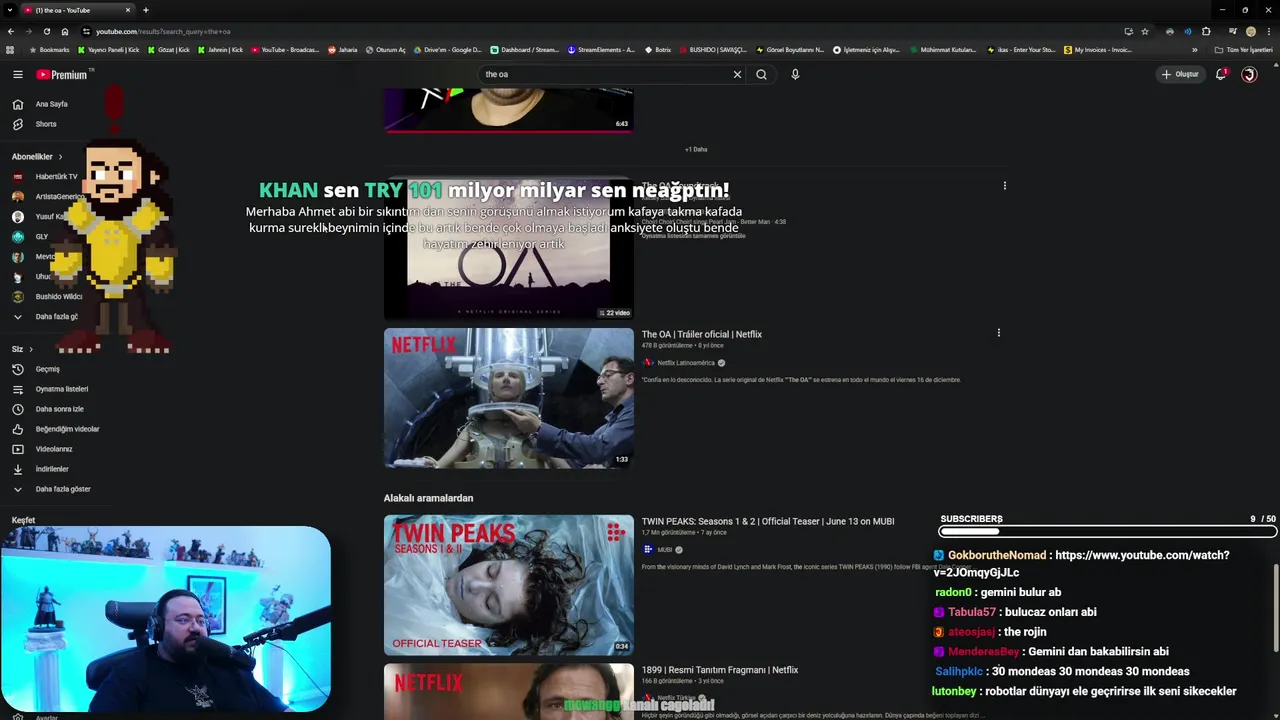Open options menu for The OA Tráiler video
This screenshot has width=1280, height=720.
(x=998, y=333)
